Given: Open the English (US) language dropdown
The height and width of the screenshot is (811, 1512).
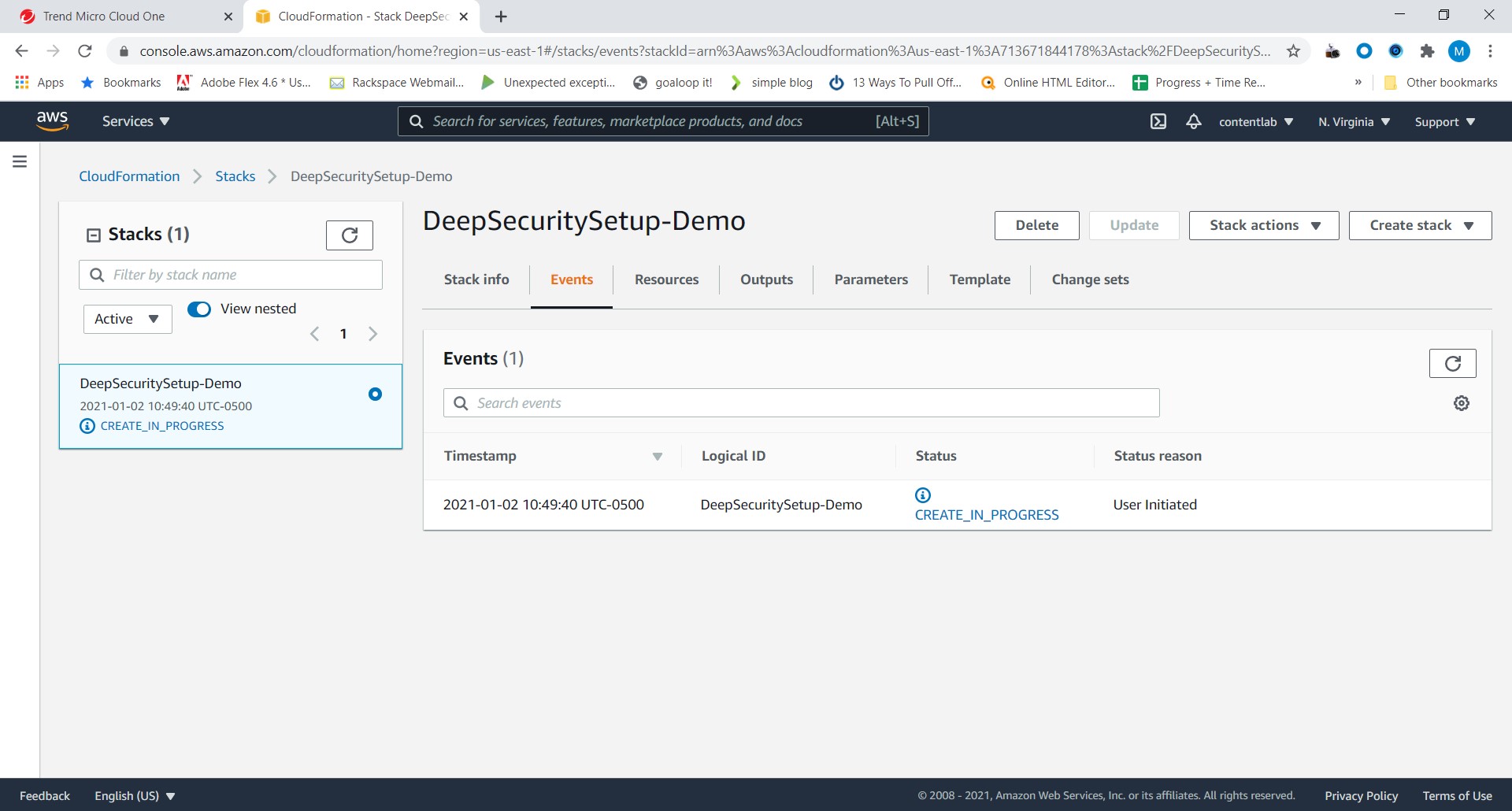Looking at the screenshot, I should pyautogui.click(x=135, y=796).
